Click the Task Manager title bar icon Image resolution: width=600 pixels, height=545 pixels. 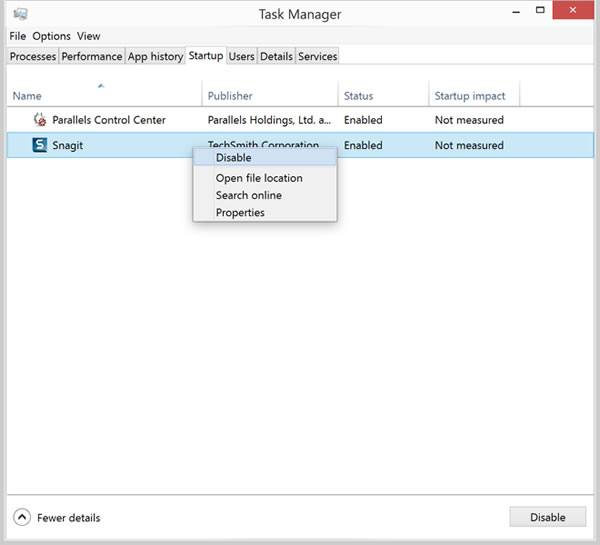tap(20, 14)
